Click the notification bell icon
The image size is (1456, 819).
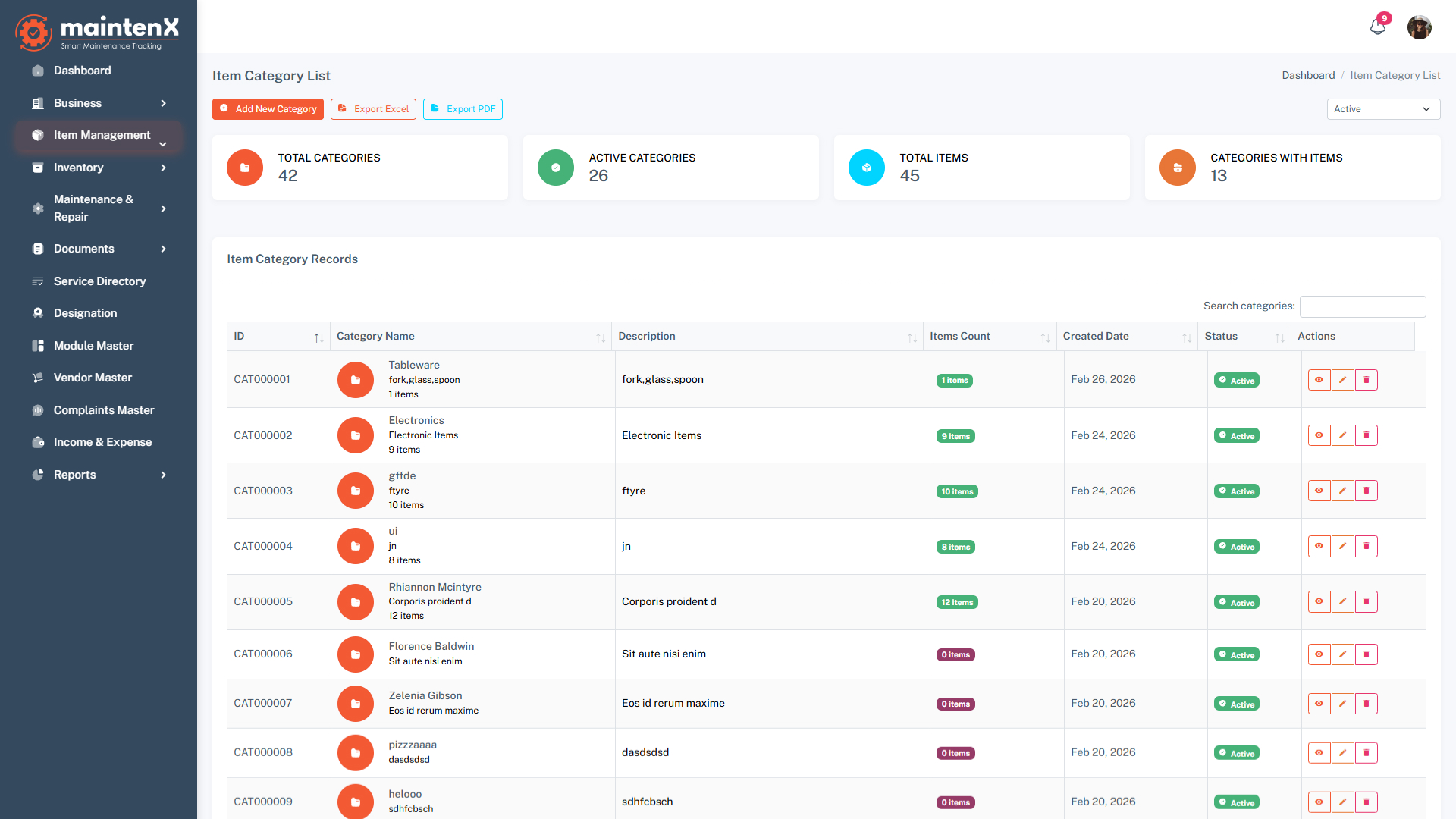coord(1378,27)
